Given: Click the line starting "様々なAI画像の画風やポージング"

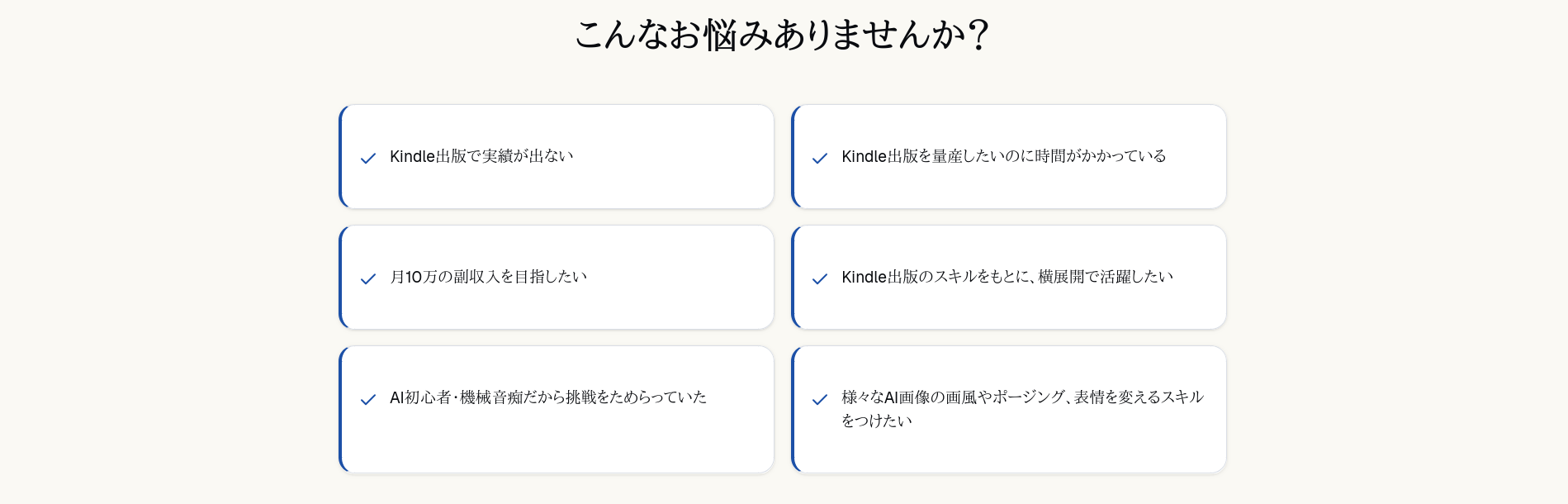Looking at the screenshot, I should coord(1022,397).
